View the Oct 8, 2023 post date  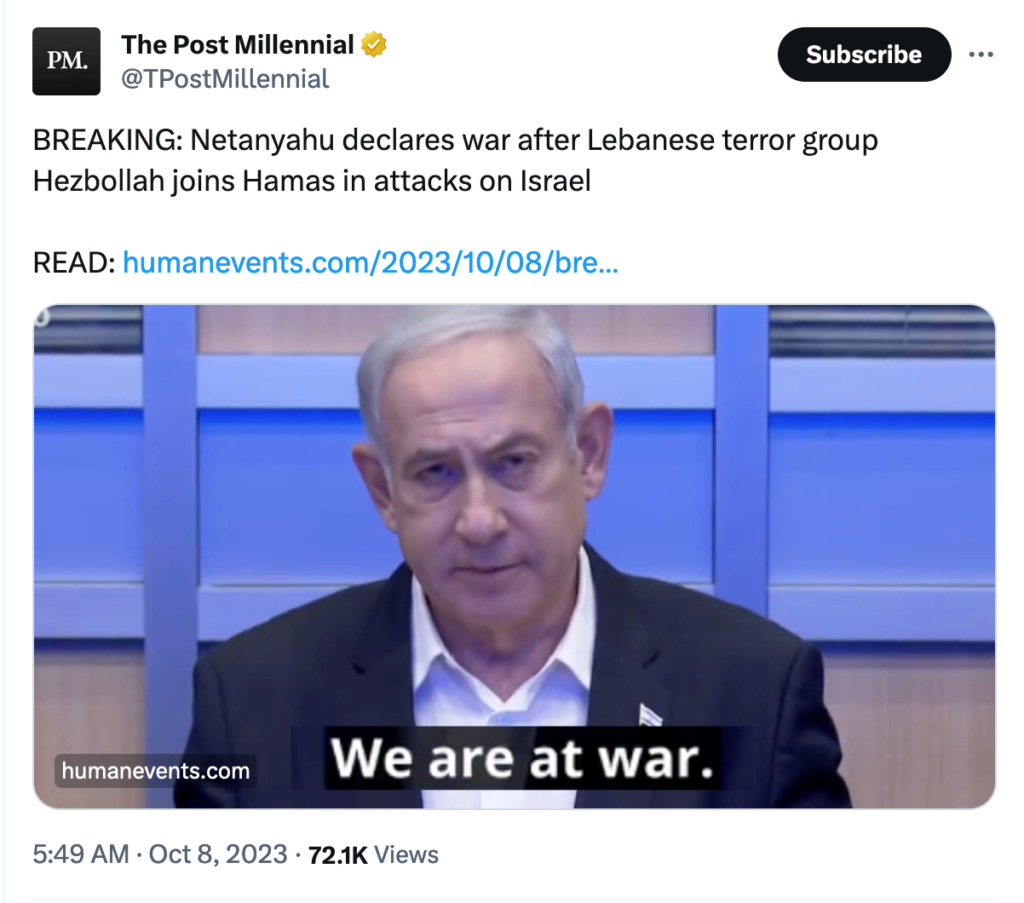tap(218, 855)
